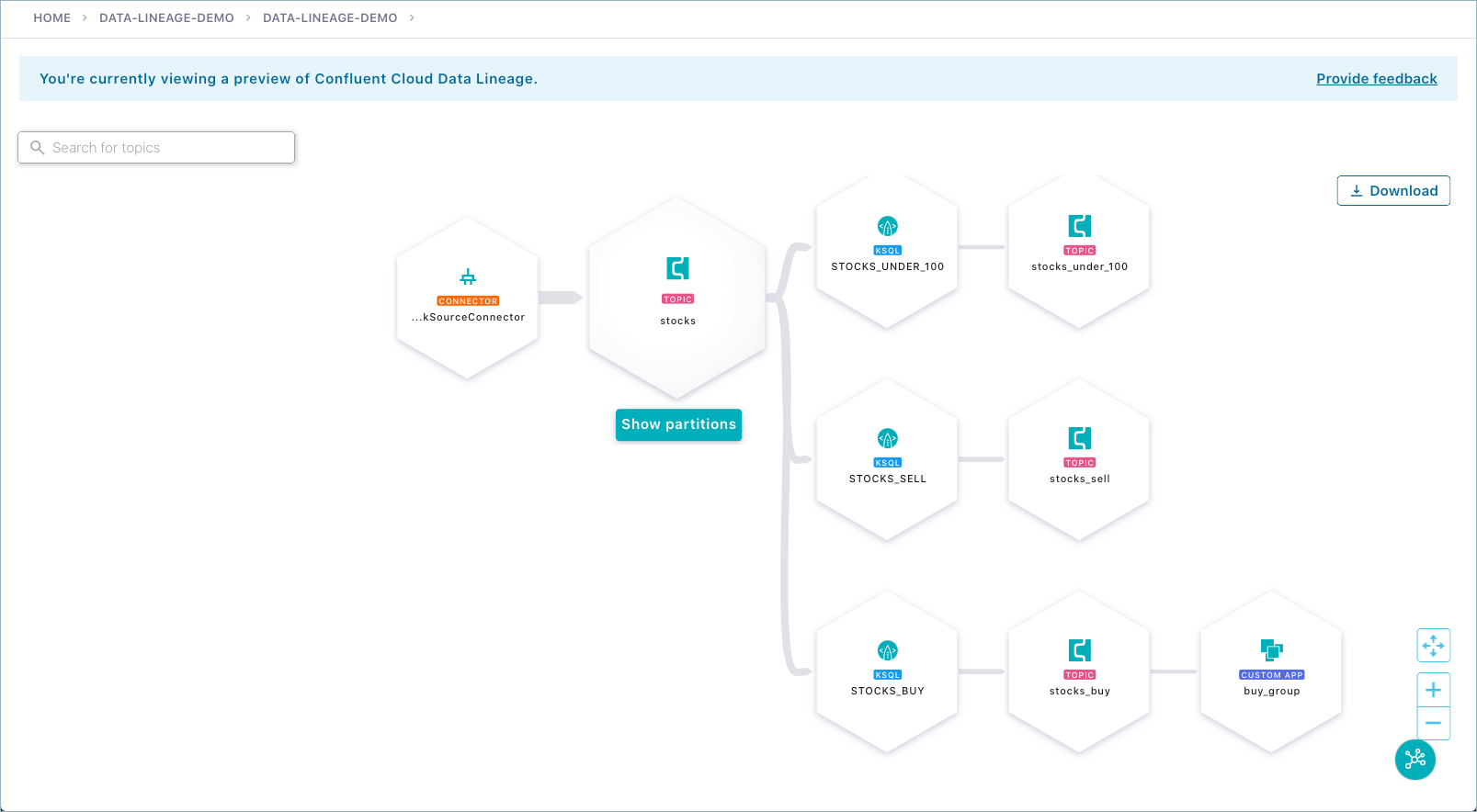Click the topic icon in stocks_sell node
The height and width of the screenshot is (812, 1477).
click(x=1080, y=438)
